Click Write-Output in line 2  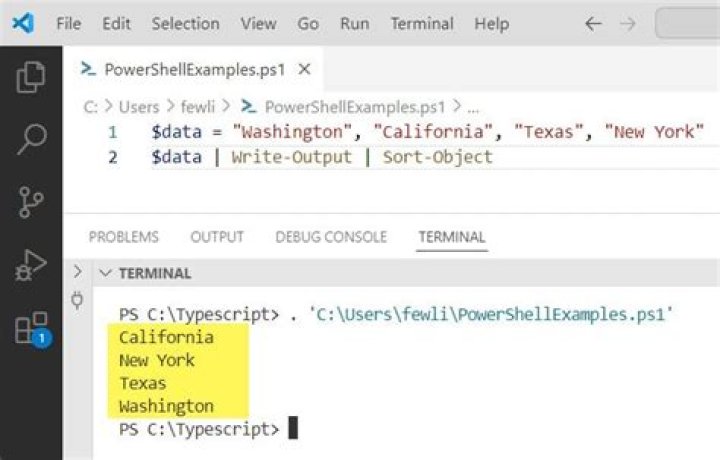(x=292, y=157)
